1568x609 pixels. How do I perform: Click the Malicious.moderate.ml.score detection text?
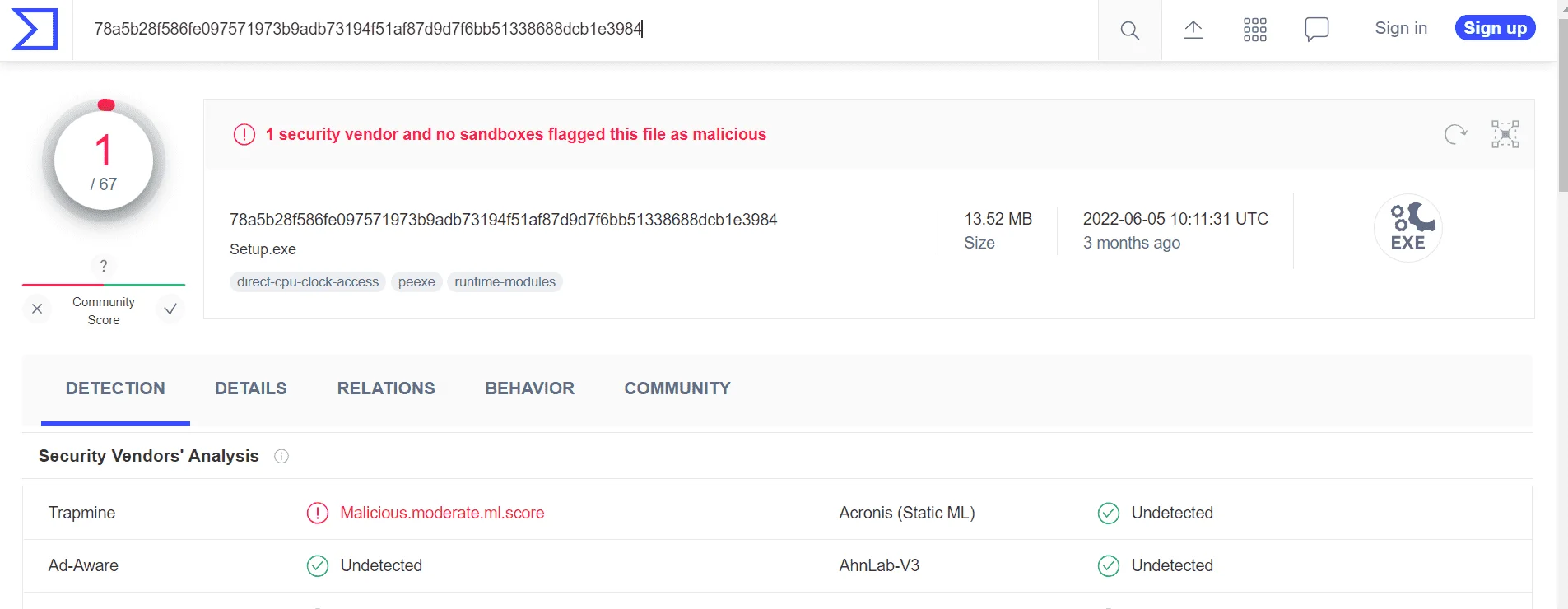[x=442, y=514]
